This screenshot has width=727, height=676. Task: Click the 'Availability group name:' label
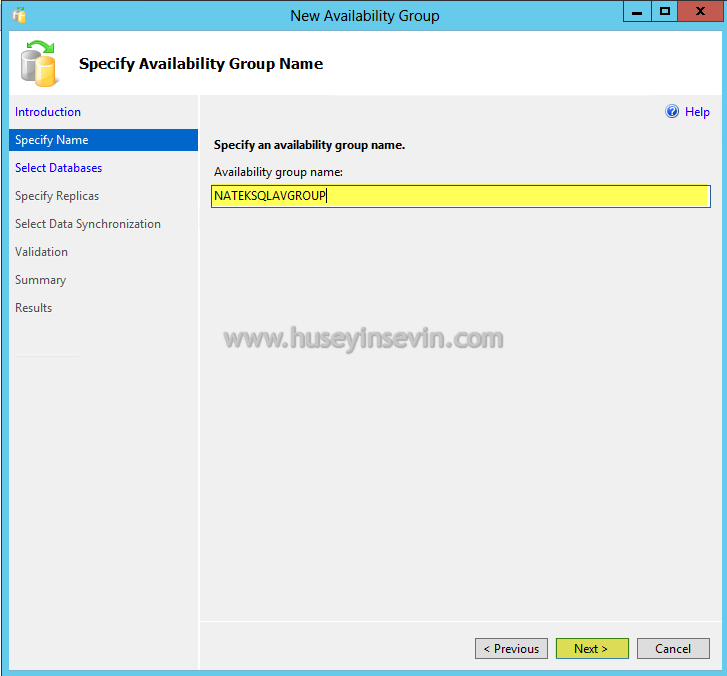278,172
